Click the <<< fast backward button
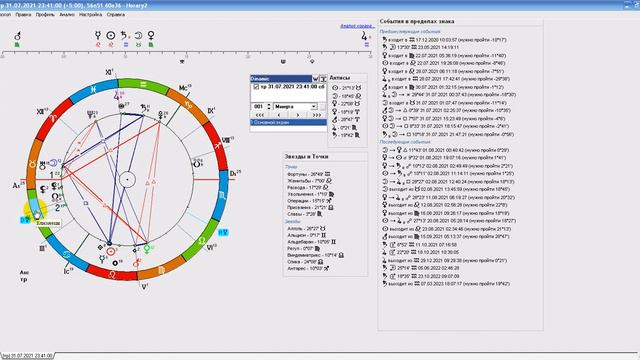Image resolution: width=640 pixels, height=360 pixels. click(260, 115)
